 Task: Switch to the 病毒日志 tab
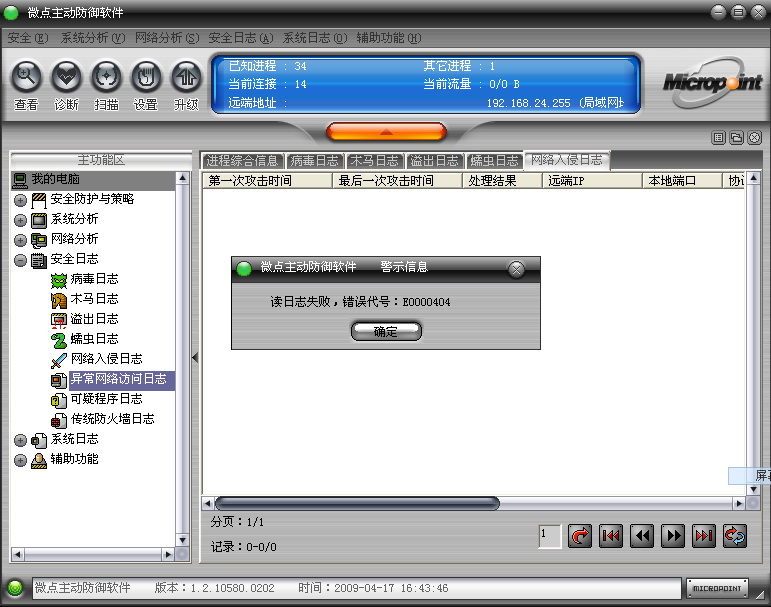[x=315, y=160]
